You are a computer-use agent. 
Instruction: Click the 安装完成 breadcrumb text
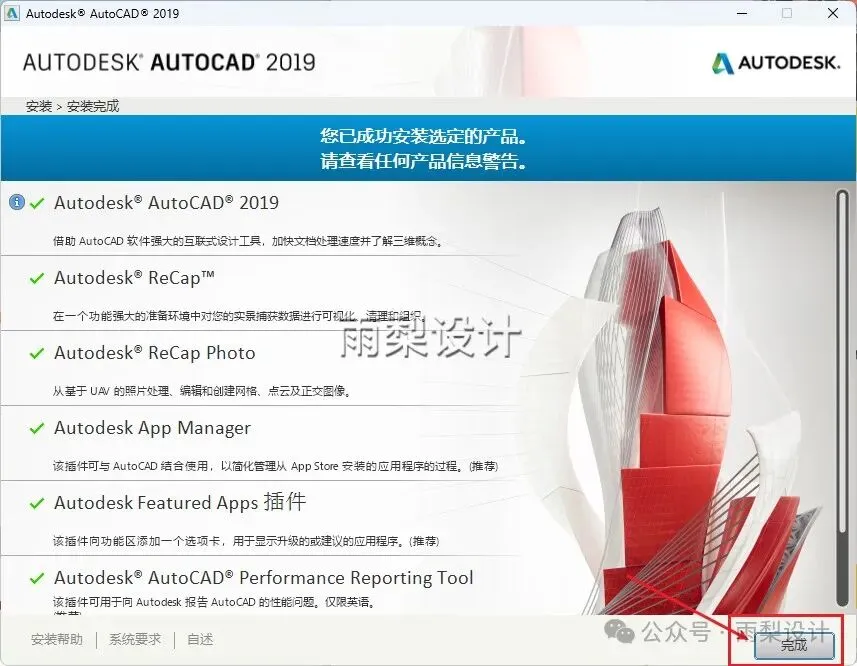[93, 106]
